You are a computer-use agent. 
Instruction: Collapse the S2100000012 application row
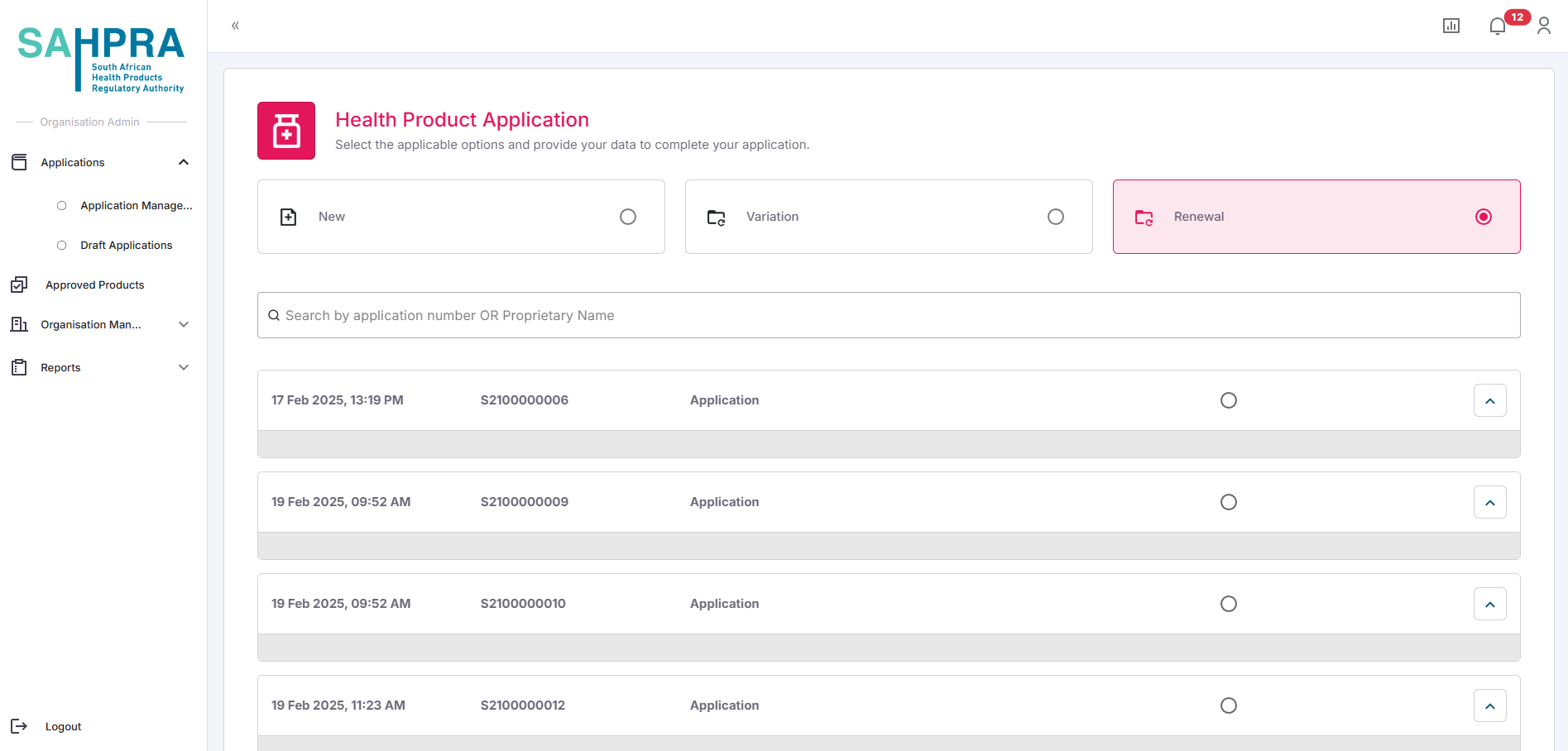pos(1489,706)
